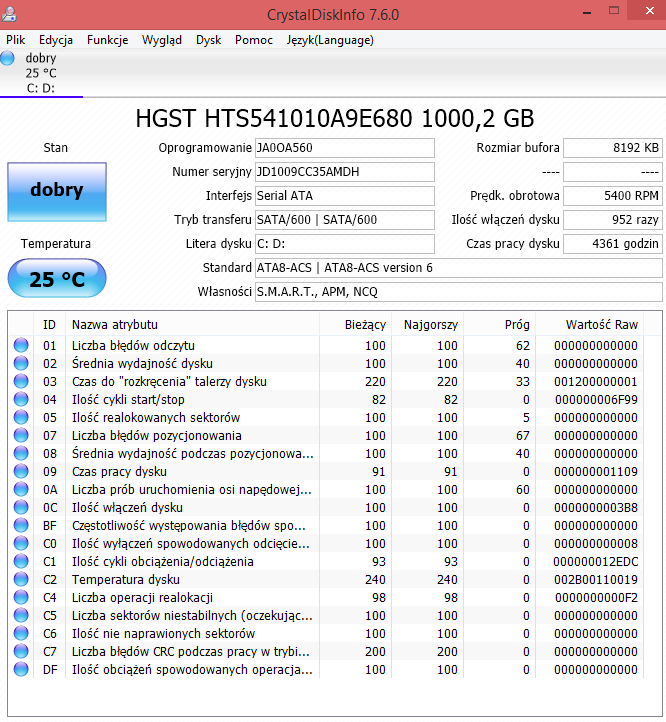Click the Nazwa atrybutu column header

pos(193,325)
